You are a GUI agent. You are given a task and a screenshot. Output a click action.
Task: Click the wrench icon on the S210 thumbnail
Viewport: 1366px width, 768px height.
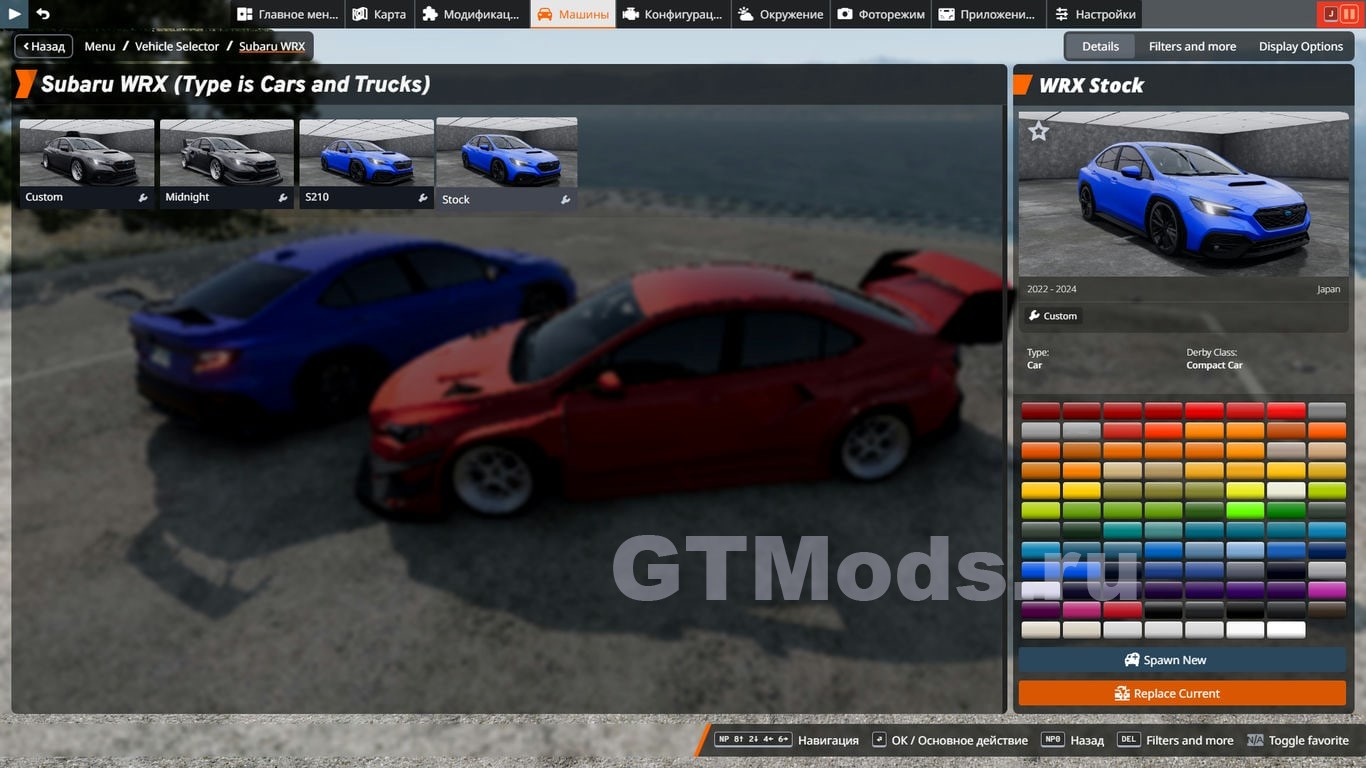coord(422,198)
